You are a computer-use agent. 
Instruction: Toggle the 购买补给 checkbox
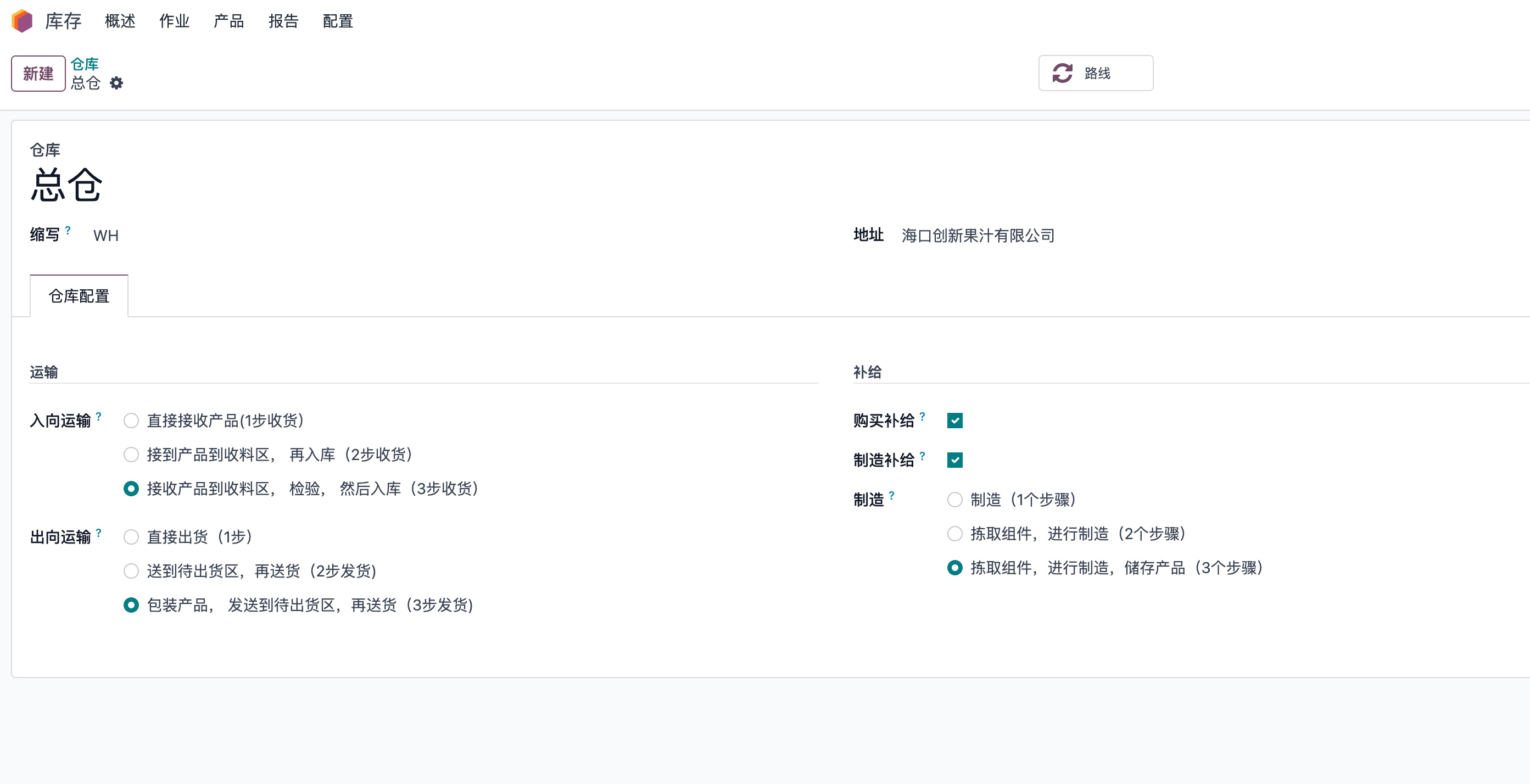tap(954, 421)
